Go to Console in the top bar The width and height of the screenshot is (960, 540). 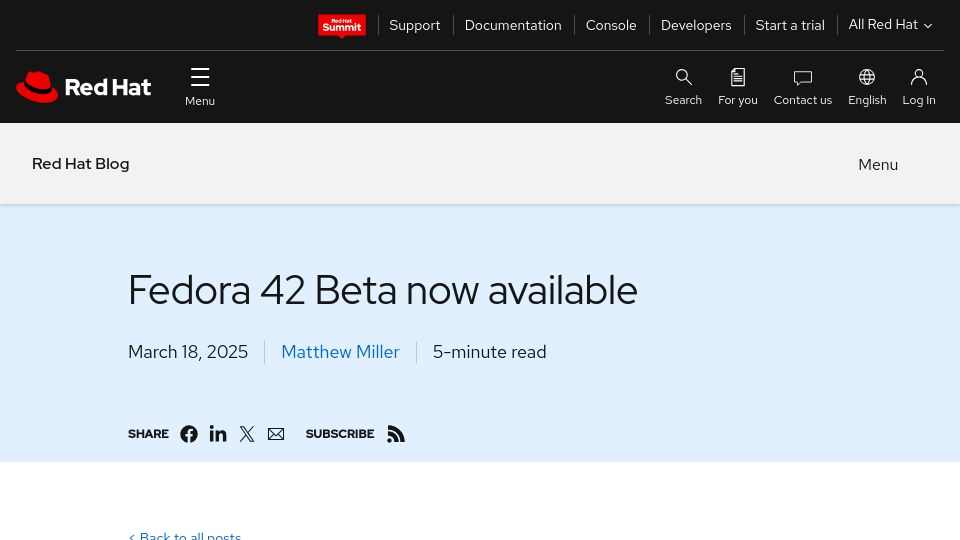pos(611,25)
